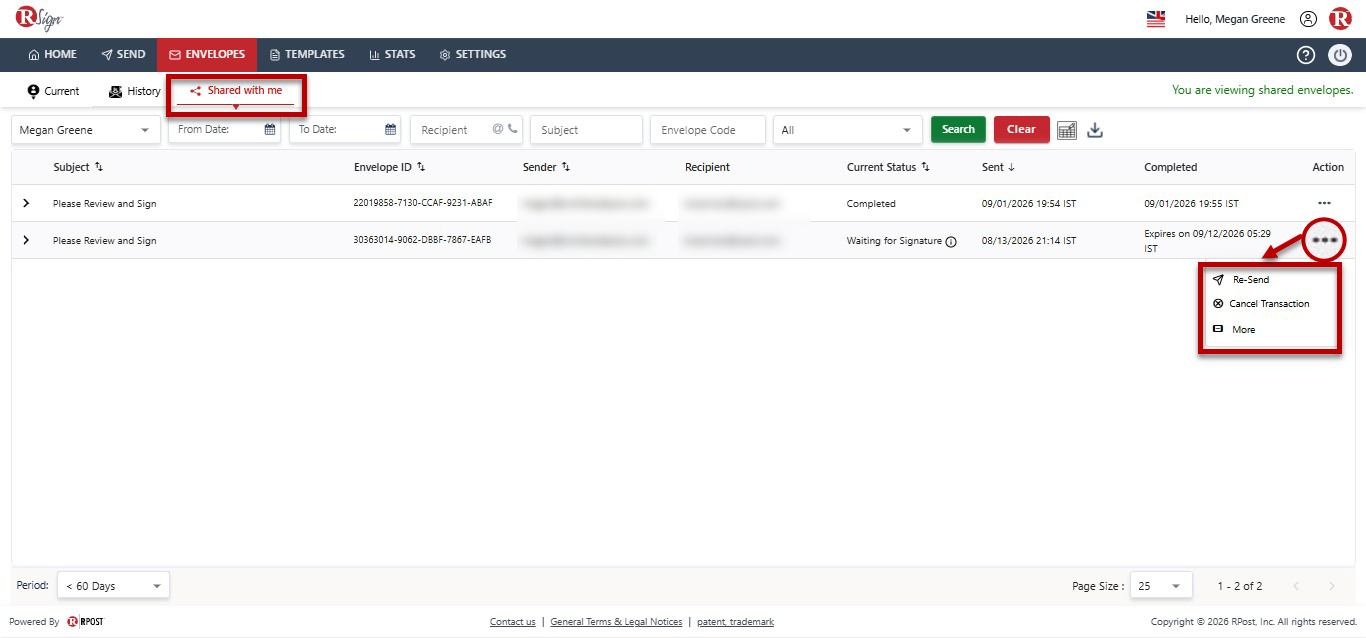Open the help question mark icon

1306,55
